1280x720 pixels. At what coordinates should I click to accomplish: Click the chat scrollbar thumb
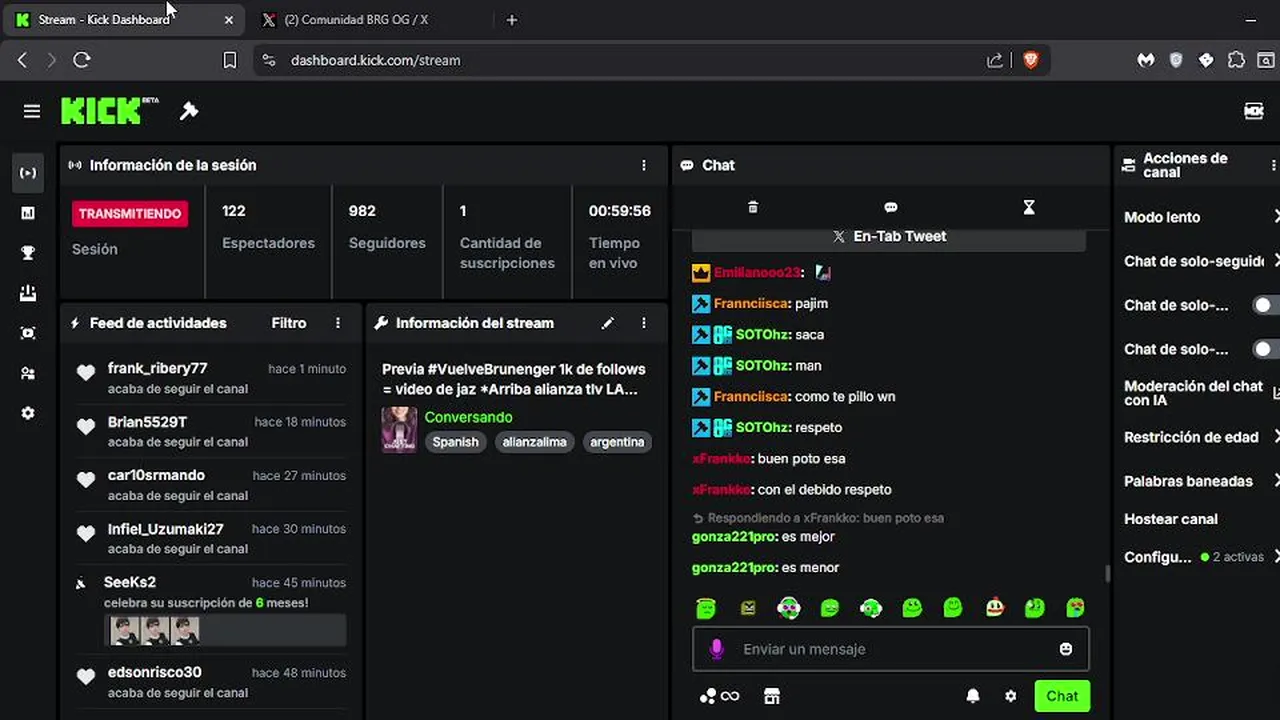pyautogui.click(x=1106, y=574)
